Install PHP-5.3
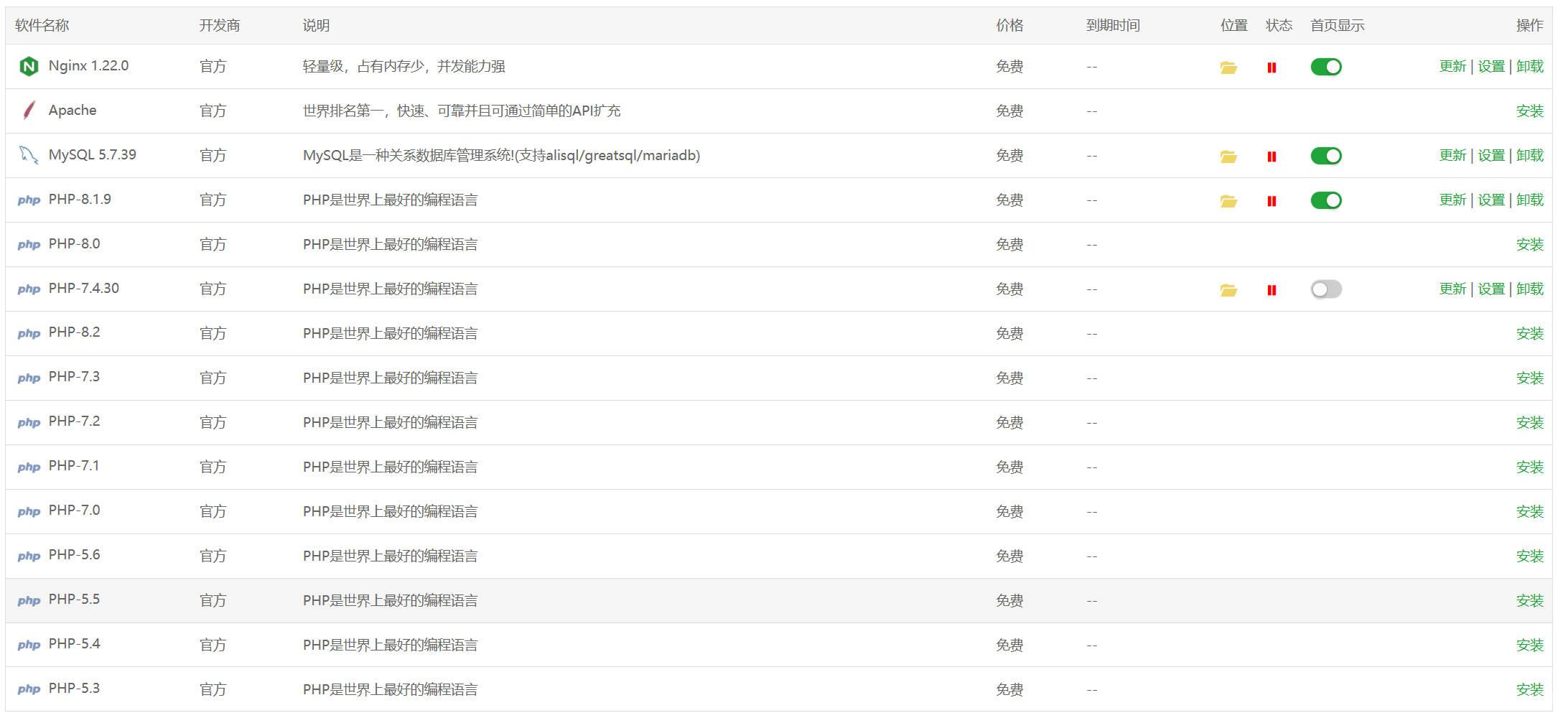 pos(1530,690)
